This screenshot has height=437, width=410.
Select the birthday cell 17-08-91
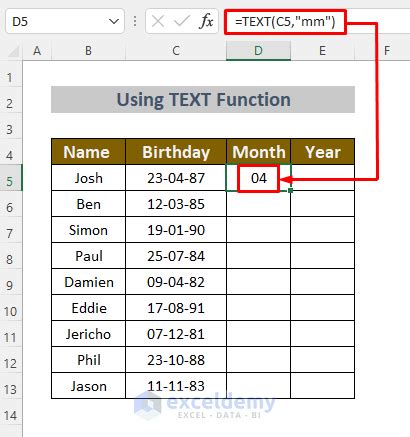point(176,308)
